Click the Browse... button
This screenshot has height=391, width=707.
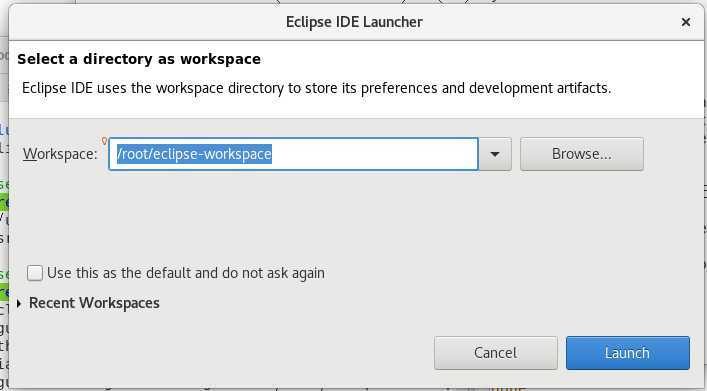pos(582,154)
